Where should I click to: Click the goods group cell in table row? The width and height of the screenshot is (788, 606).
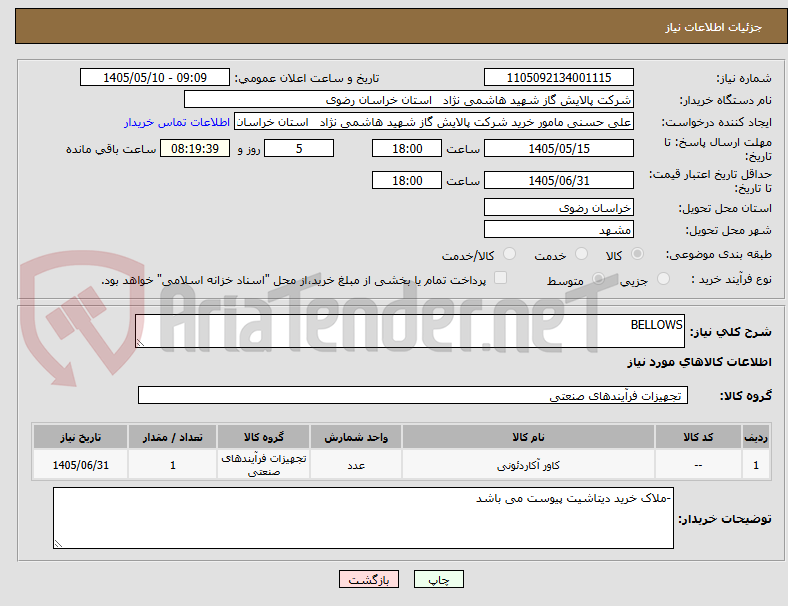click(x=264, y=465)
